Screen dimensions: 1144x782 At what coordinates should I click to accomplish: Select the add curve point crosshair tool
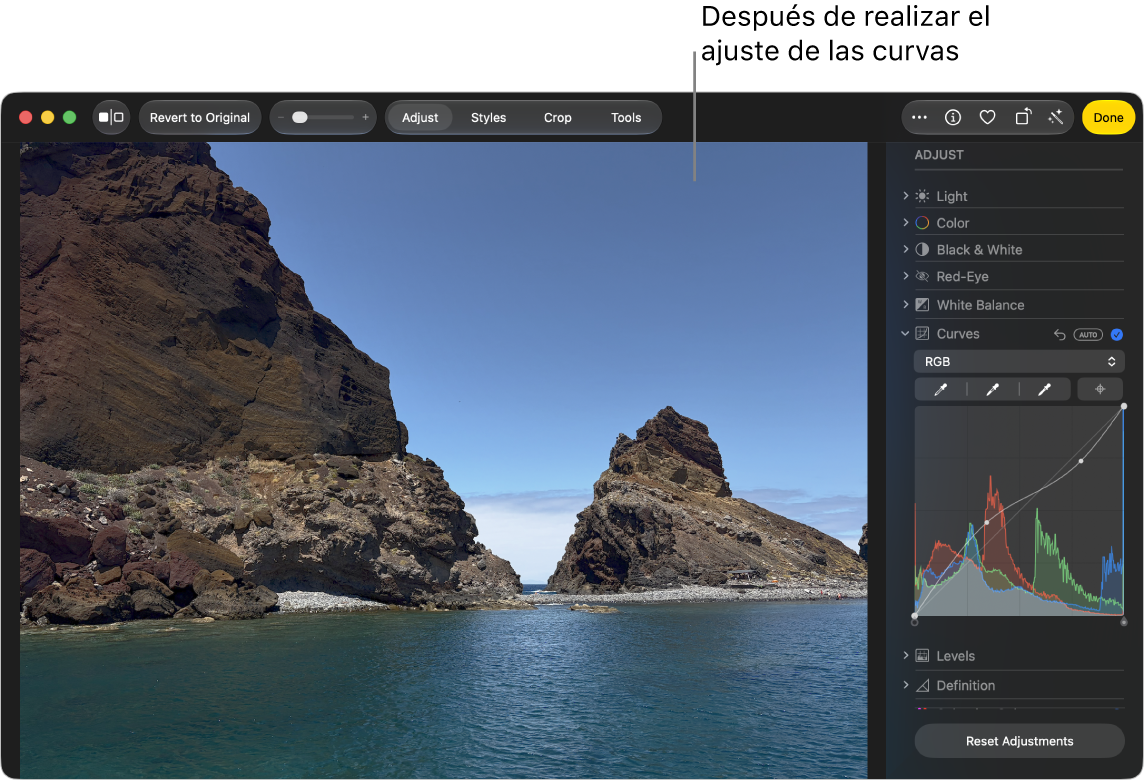click(1099, 390)
